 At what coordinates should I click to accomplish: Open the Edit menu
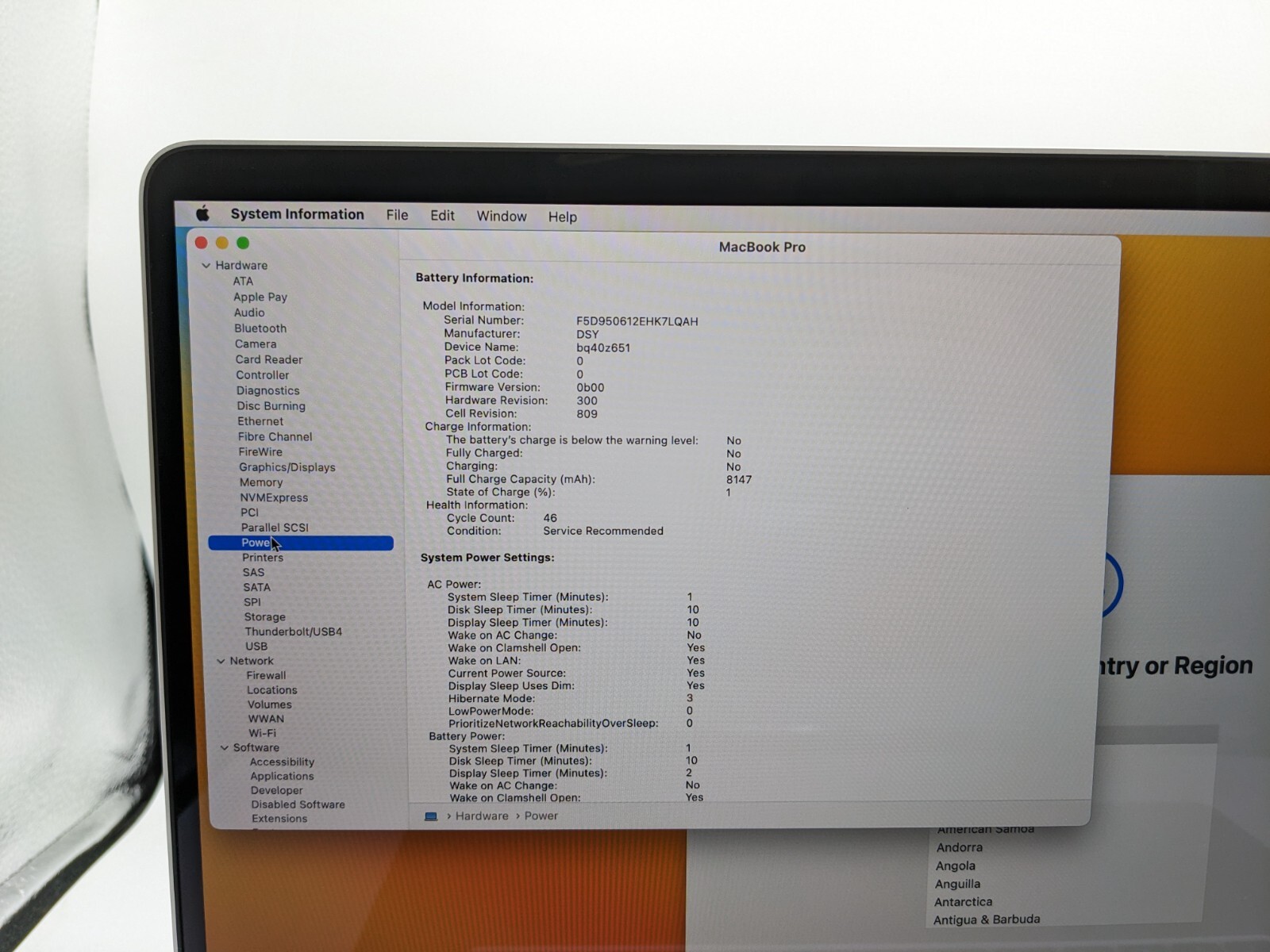click(442, 216)
